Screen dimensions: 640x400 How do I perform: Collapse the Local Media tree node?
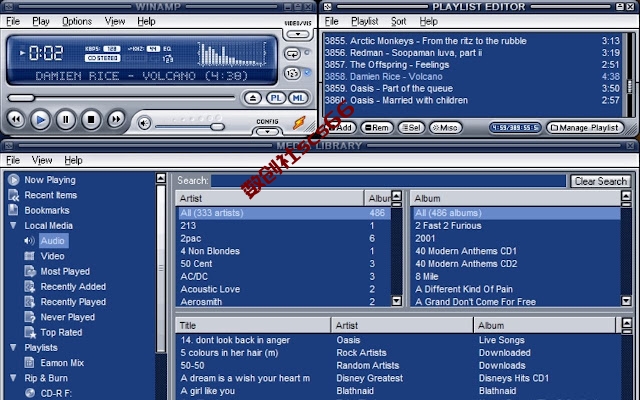[x=13, y=225]
